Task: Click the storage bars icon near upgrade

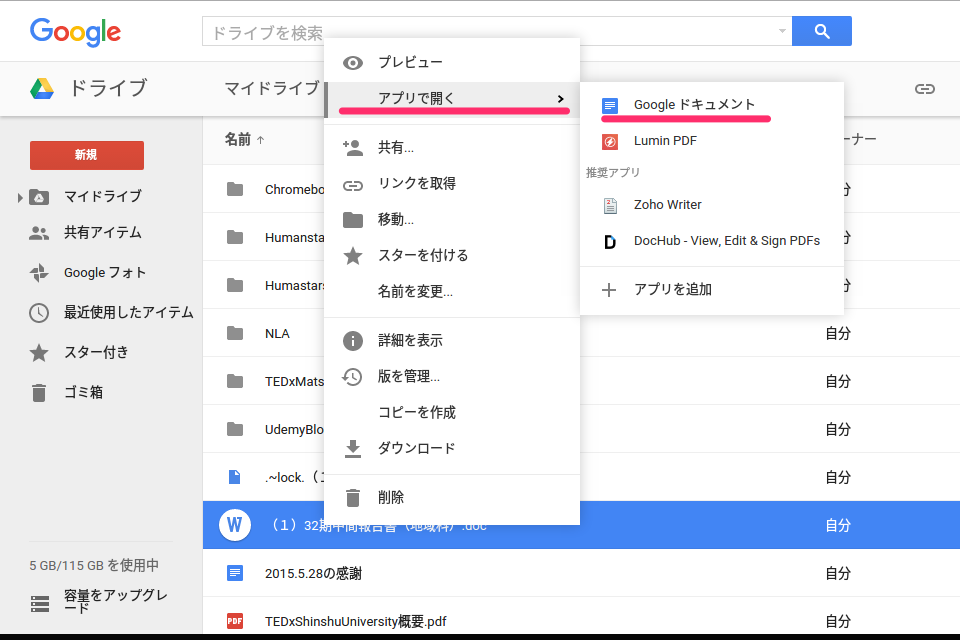Action: (40, 604)
